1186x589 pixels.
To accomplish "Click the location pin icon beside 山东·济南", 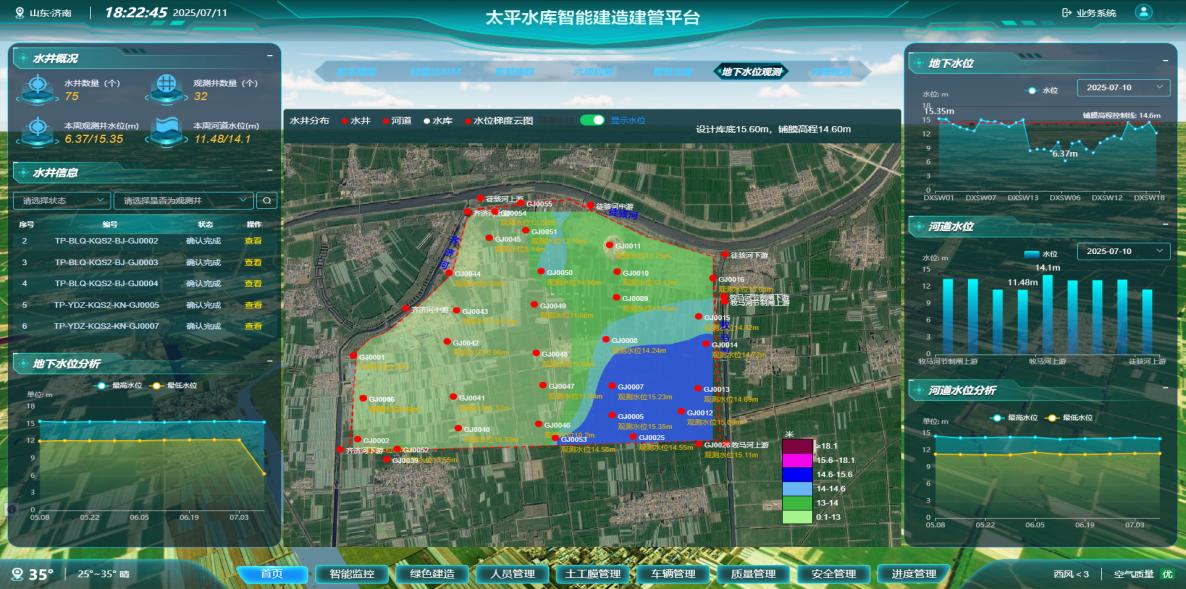I will pos(19,13).
